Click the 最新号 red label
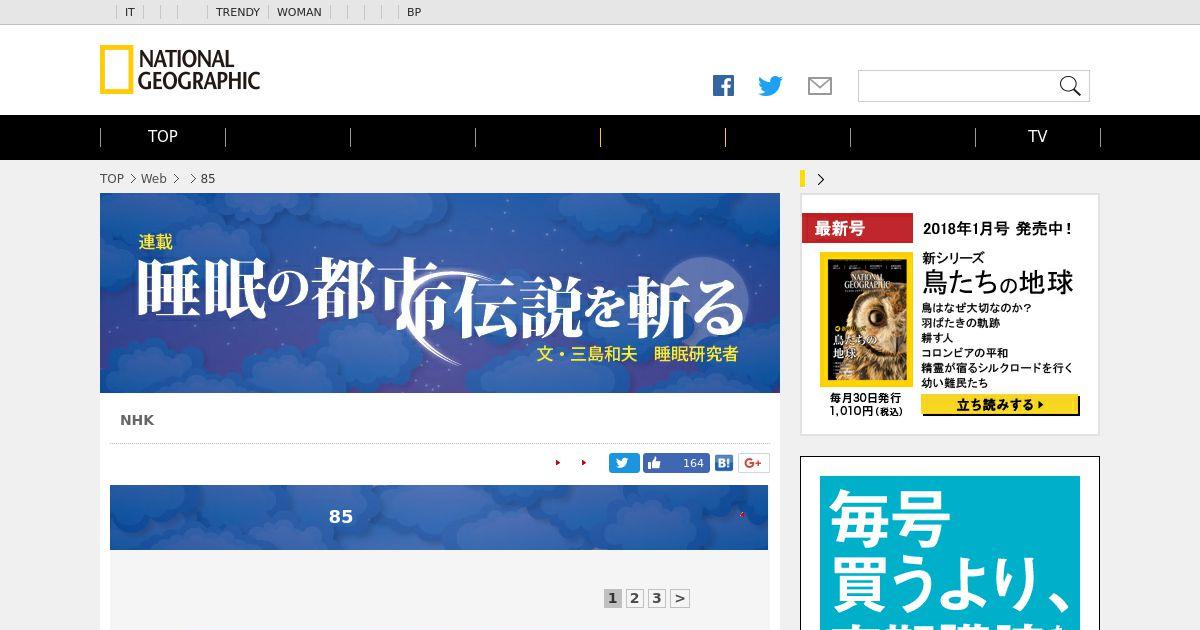 [857, 228]
